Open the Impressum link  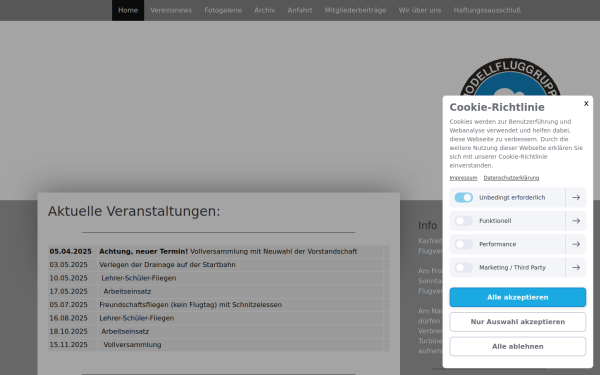pyautogui.click(x=463, y=178)
